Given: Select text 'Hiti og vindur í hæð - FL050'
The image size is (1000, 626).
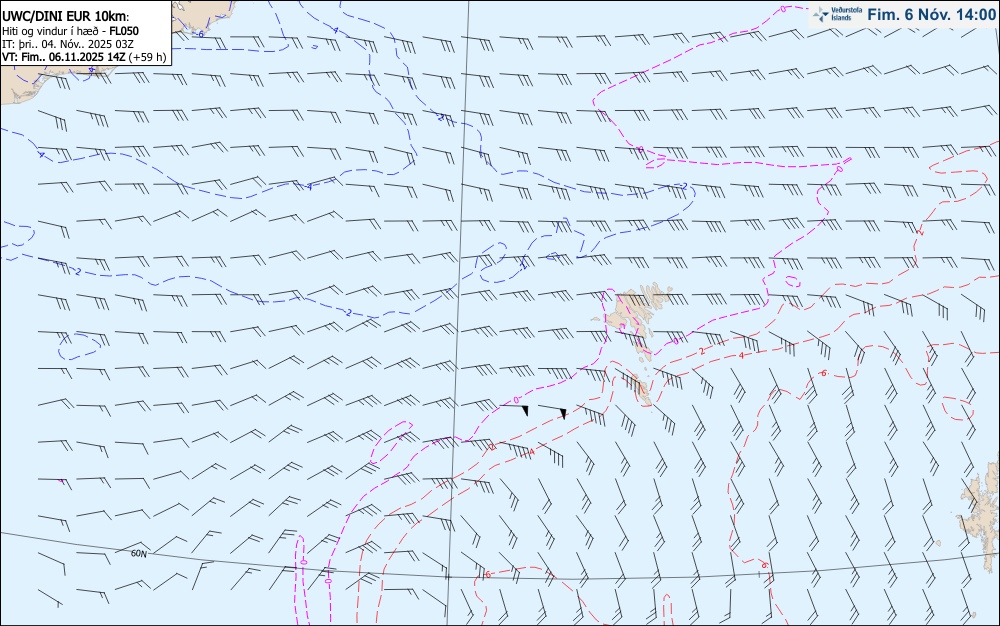Looking at the screenshot, I should pyautogui.click(x=71, y=31).
